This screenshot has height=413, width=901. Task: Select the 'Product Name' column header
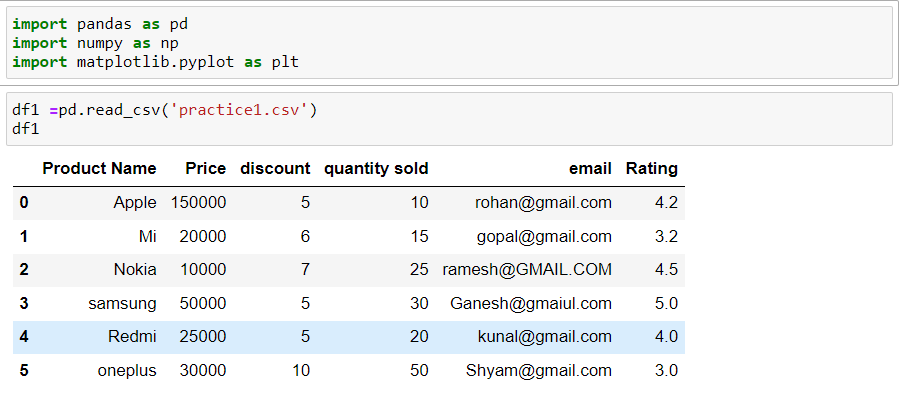pyautogui.click(x=99, y=168)
